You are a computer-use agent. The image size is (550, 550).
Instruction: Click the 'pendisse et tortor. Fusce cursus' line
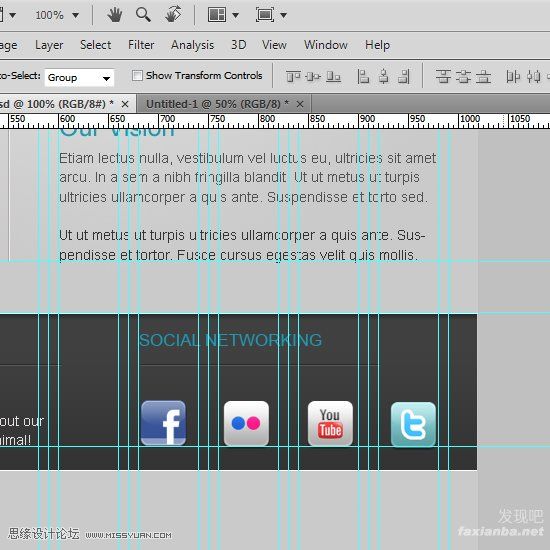[239, 255]
